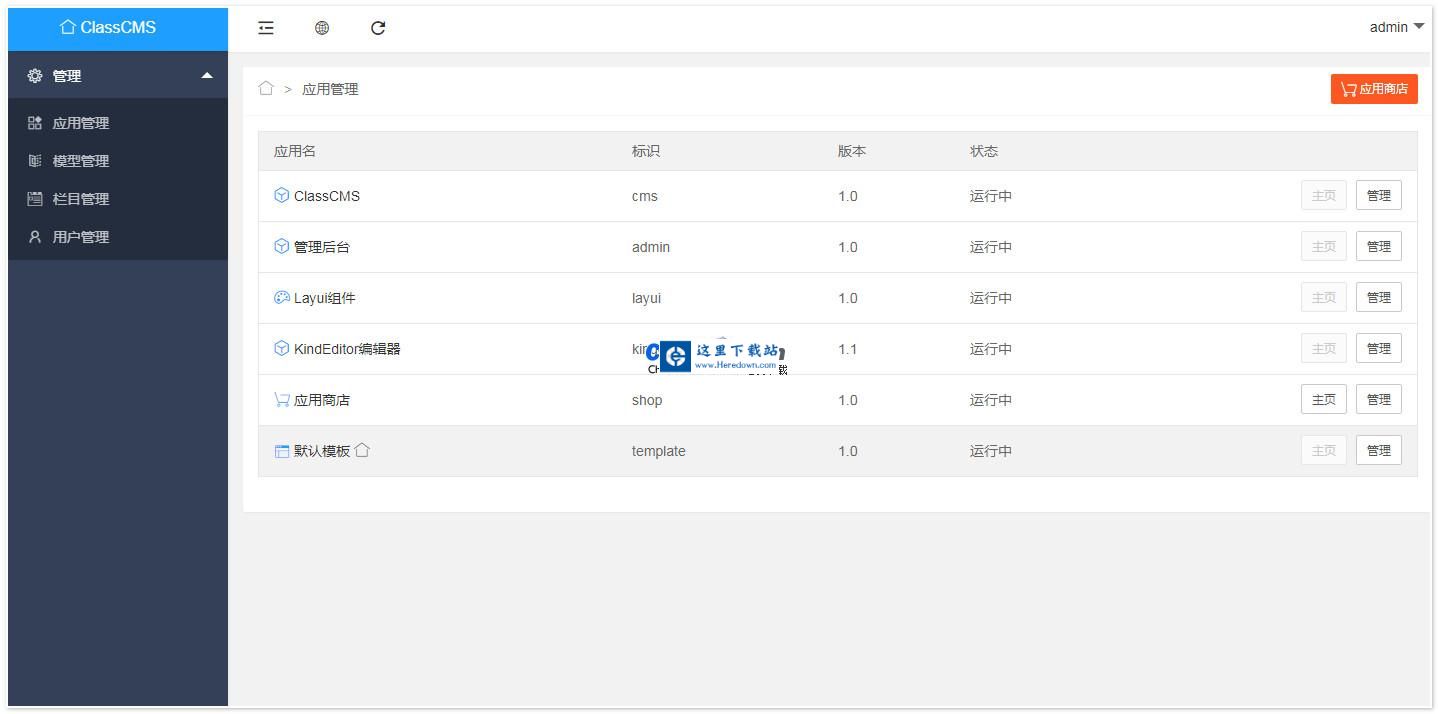Click the ClassCMS logo home icon
This screenshot has height=714, width=1438.
[68, 27]
